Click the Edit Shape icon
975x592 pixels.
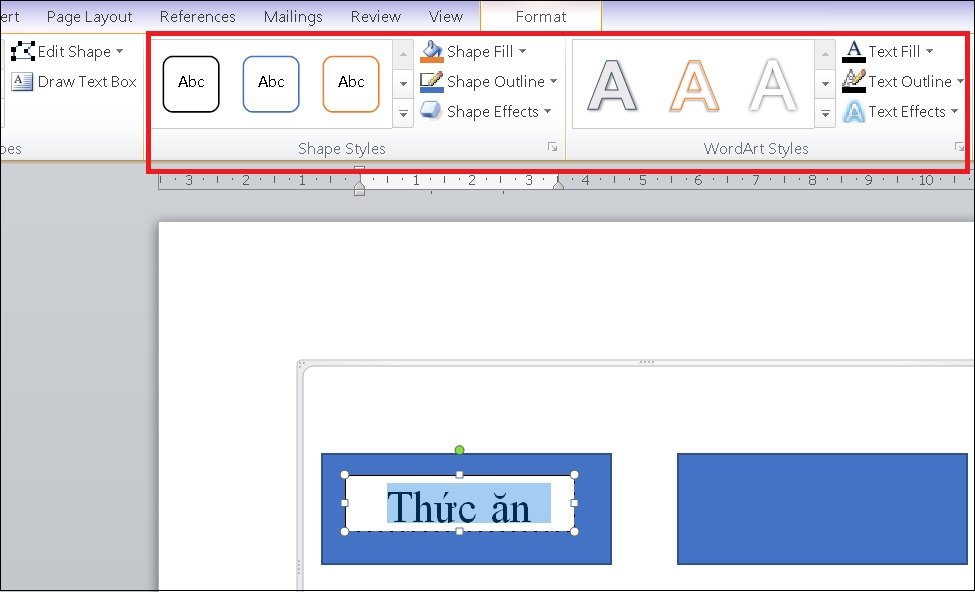[x=23, y=51]
